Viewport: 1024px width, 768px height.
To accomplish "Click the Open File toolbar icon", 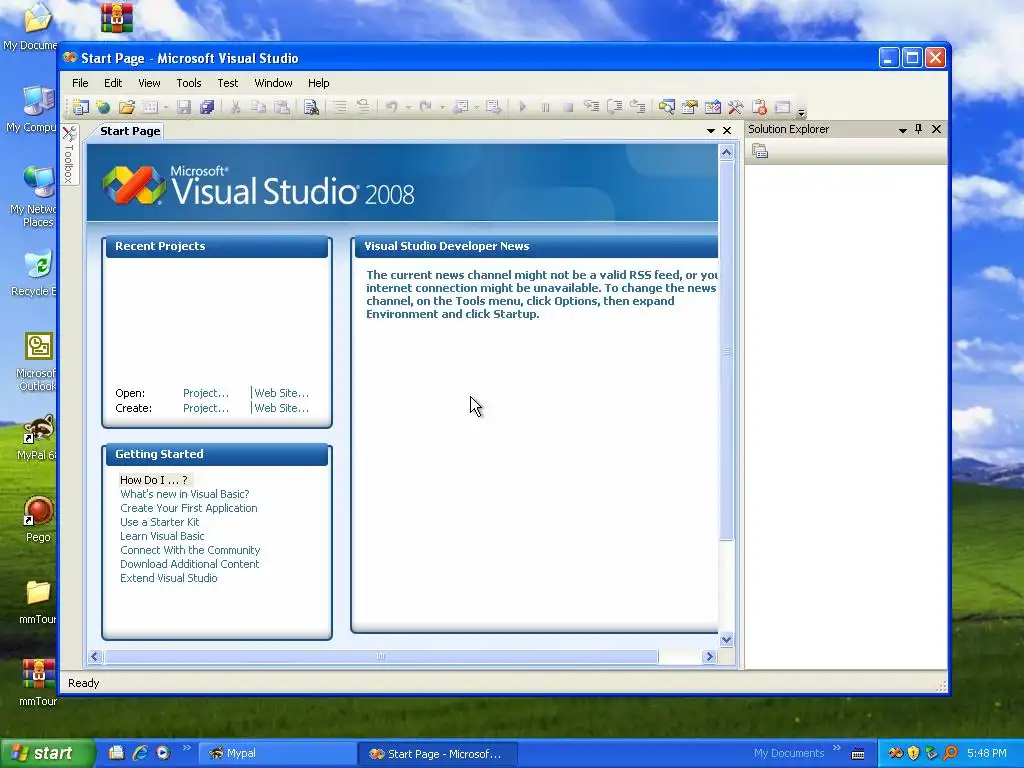I will pyautogui.click(x=127, y=107).
